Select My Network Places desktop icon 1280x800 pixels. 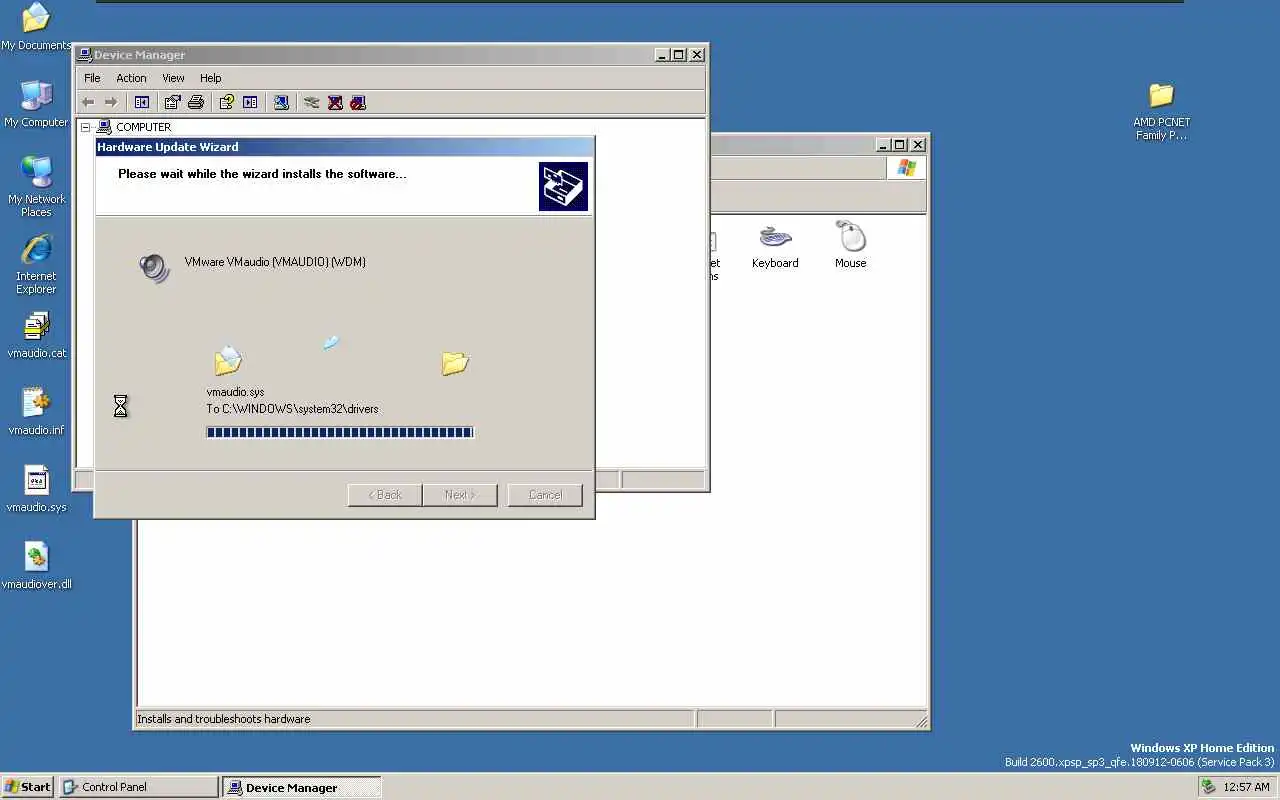tap(36, 186)
